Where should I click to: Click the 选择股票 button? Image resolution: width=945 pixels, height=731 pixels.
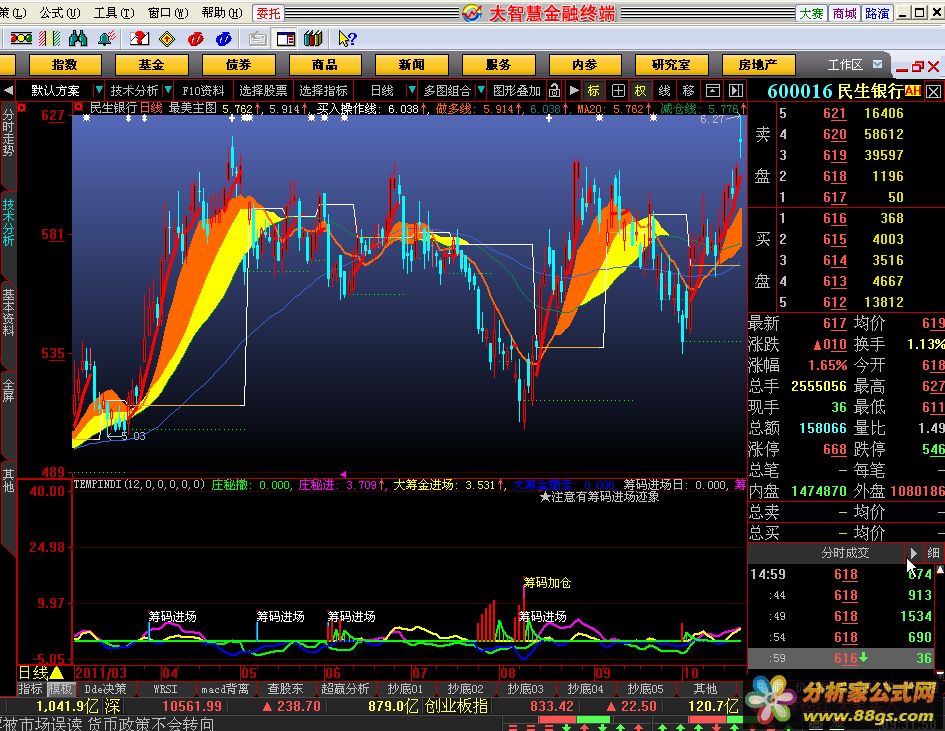(263, 90)
